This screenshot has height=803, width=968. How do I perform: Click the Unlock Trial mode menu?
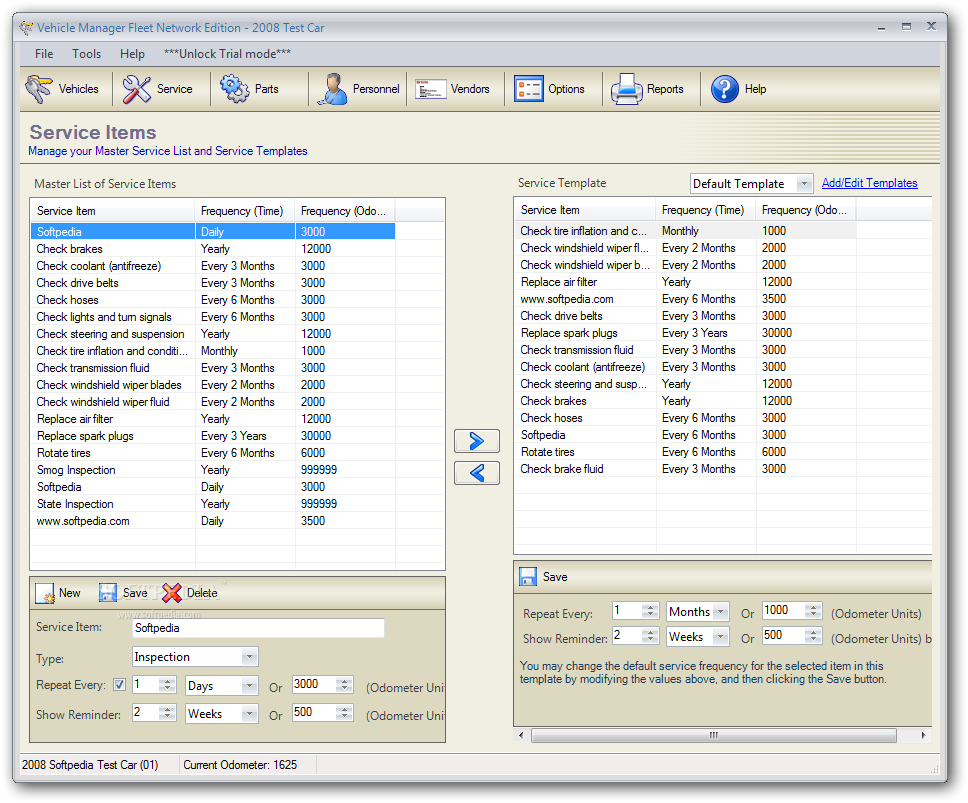(227, 54)
